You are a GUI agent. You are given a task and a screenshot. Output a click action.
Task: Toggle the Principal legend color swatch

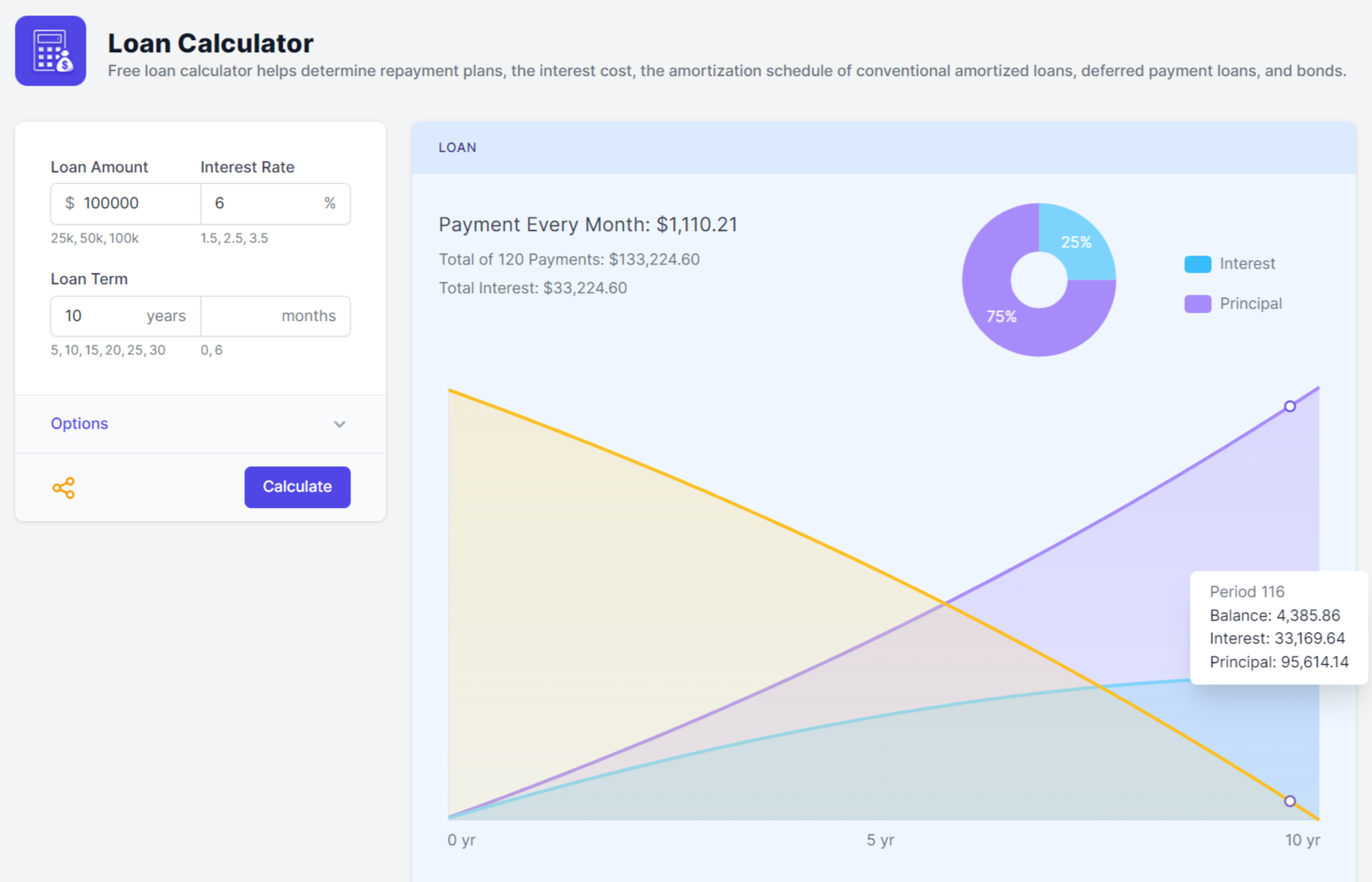pyautogui.click(x=1197, y=304)
